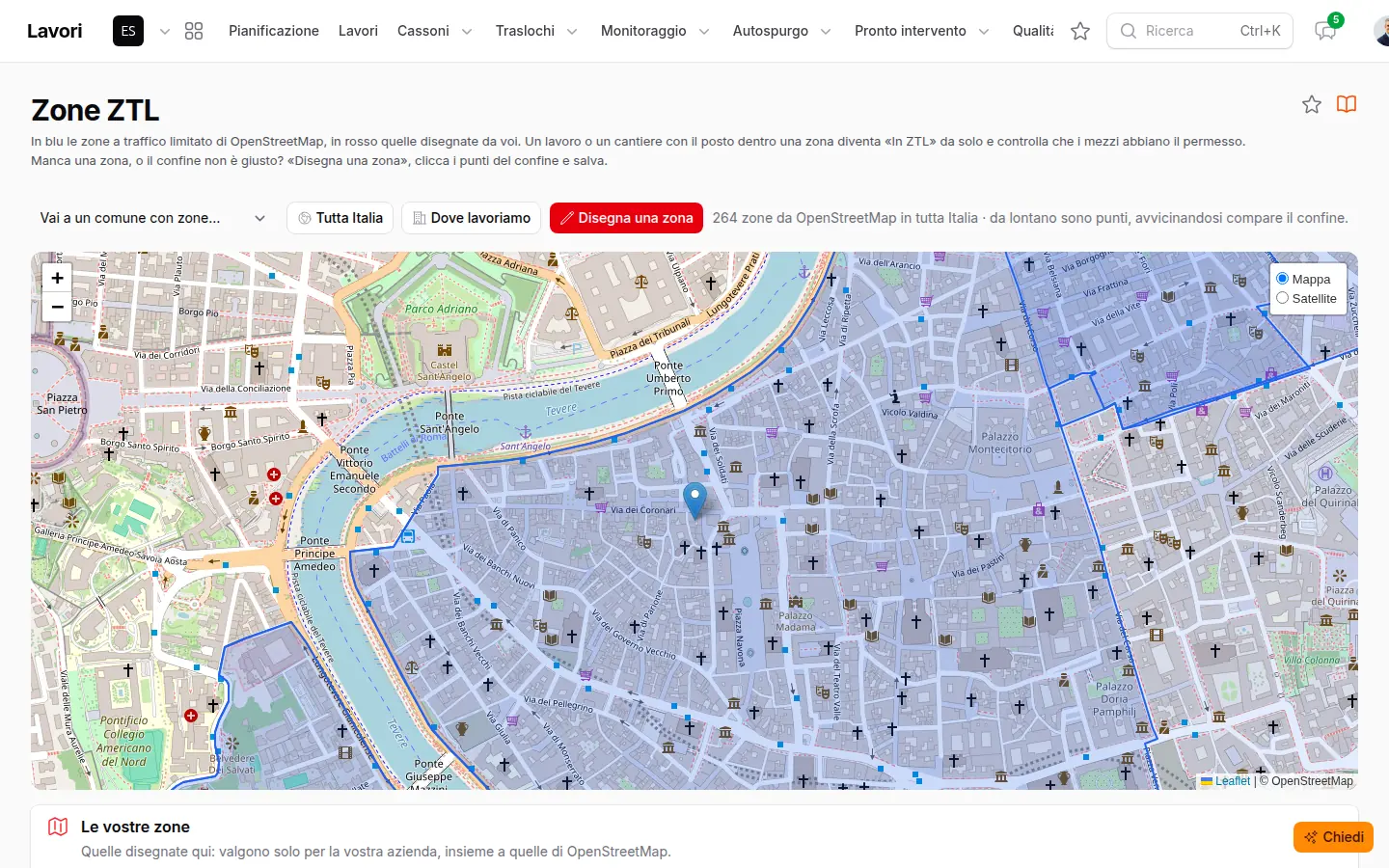
Task: Click the Tutta Italia button
Action: (x=340, y=218)
